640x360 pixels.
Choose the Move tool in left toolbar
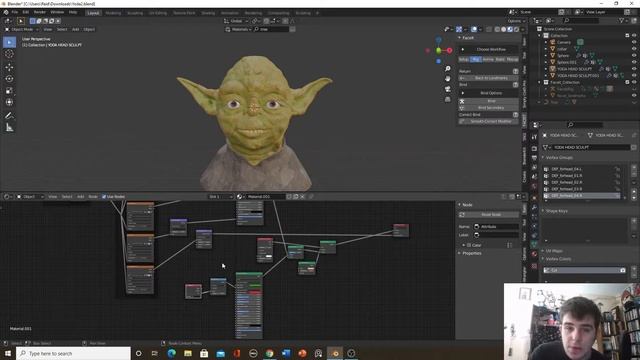click(x=9, y=67)
